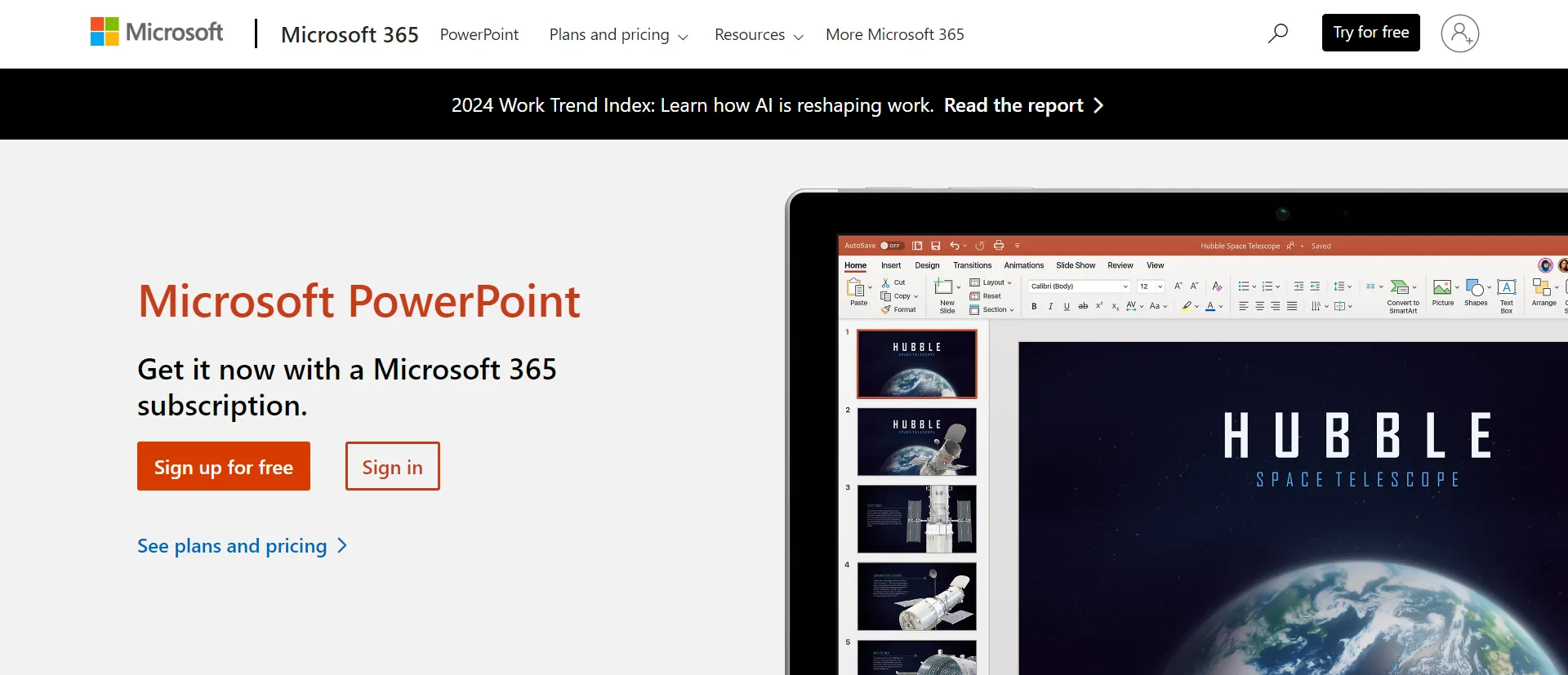Click the Underline U icon

point(1067,307)
